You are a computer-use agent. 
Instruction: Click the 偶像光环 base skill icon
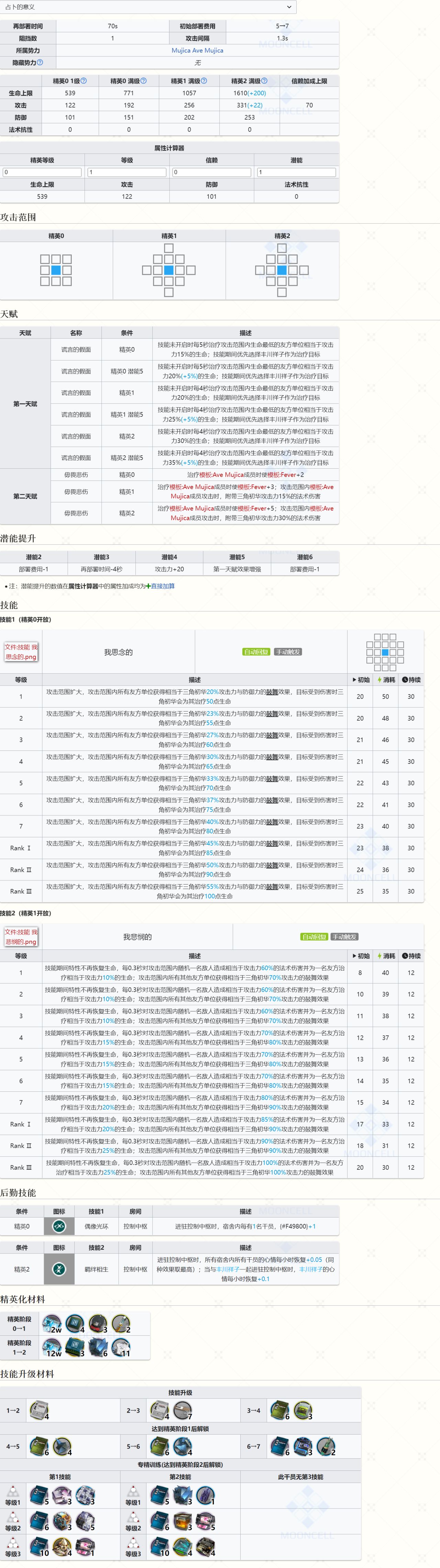coord(59,1226)
